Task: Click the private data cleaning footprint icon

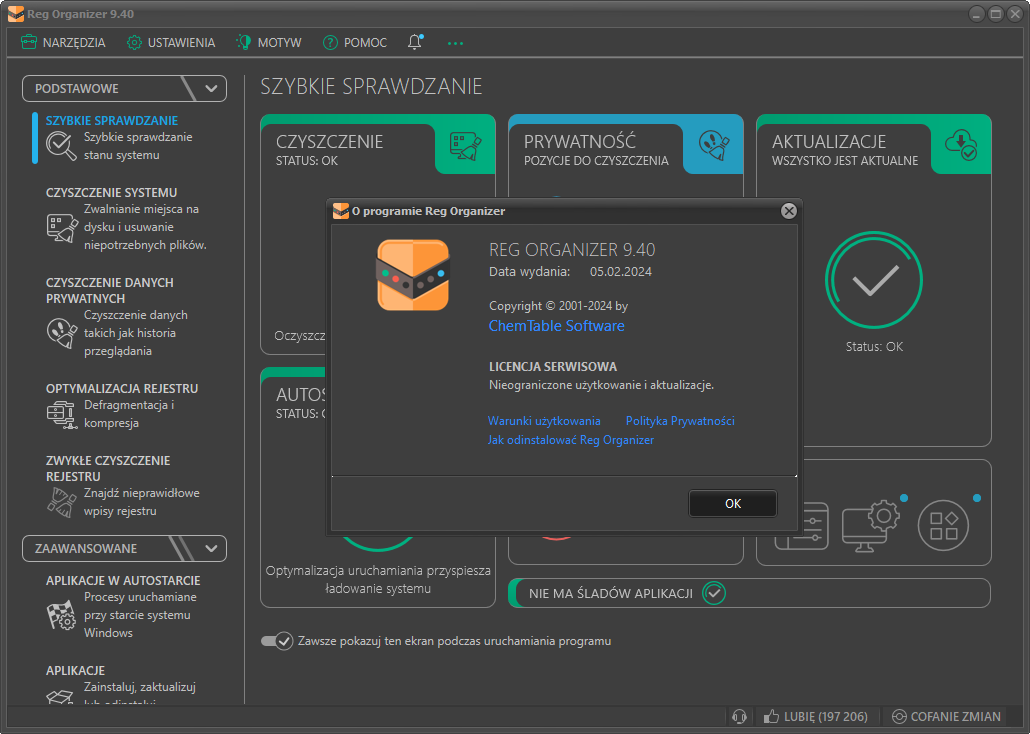Action: (62, 333)
